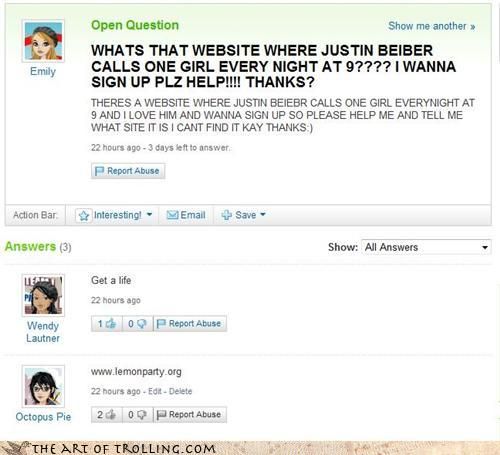500x455 pixels.
Task: Click the flag icon on question's Report Abuse
Action: point(99,171)
